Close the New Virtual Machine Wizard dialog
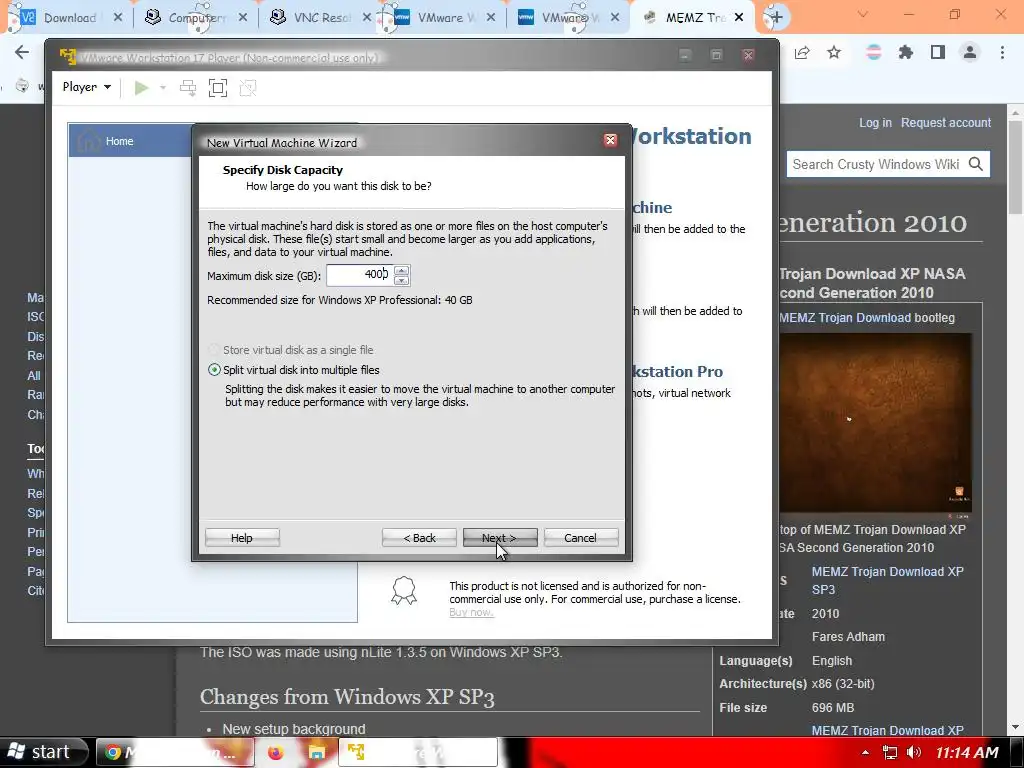Image resolution: width=1024 pixels, height=768 pixels. (x=610, y=140)
